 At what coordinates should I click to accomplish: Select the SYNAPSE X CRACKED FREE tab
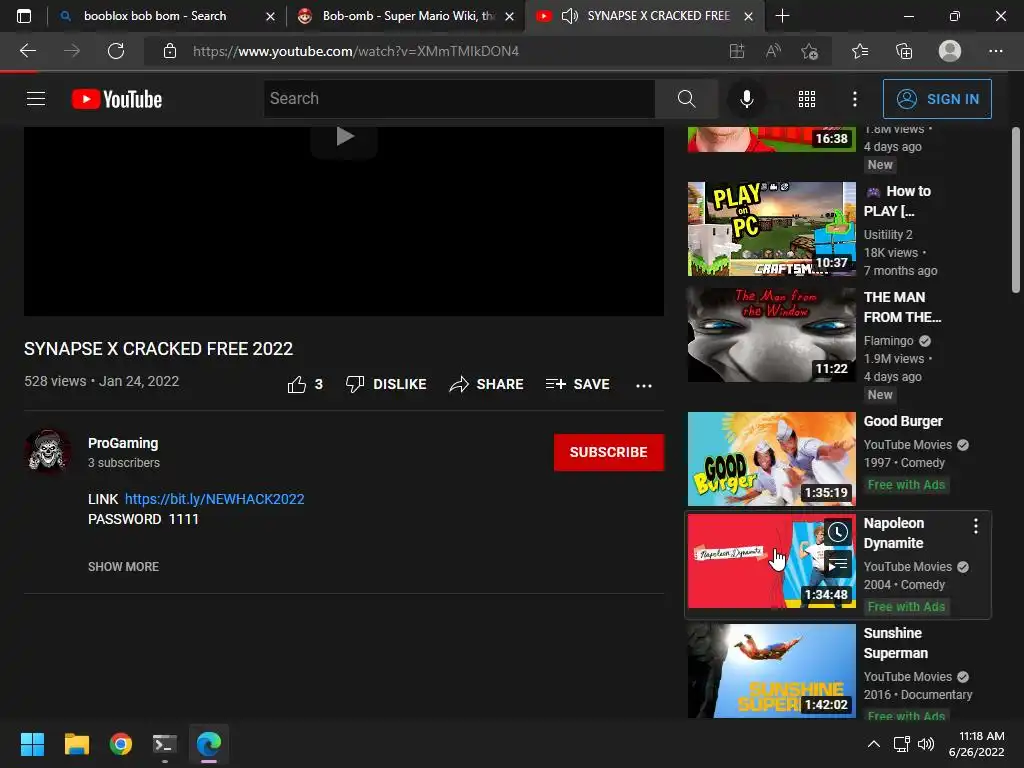coord(658,16)
